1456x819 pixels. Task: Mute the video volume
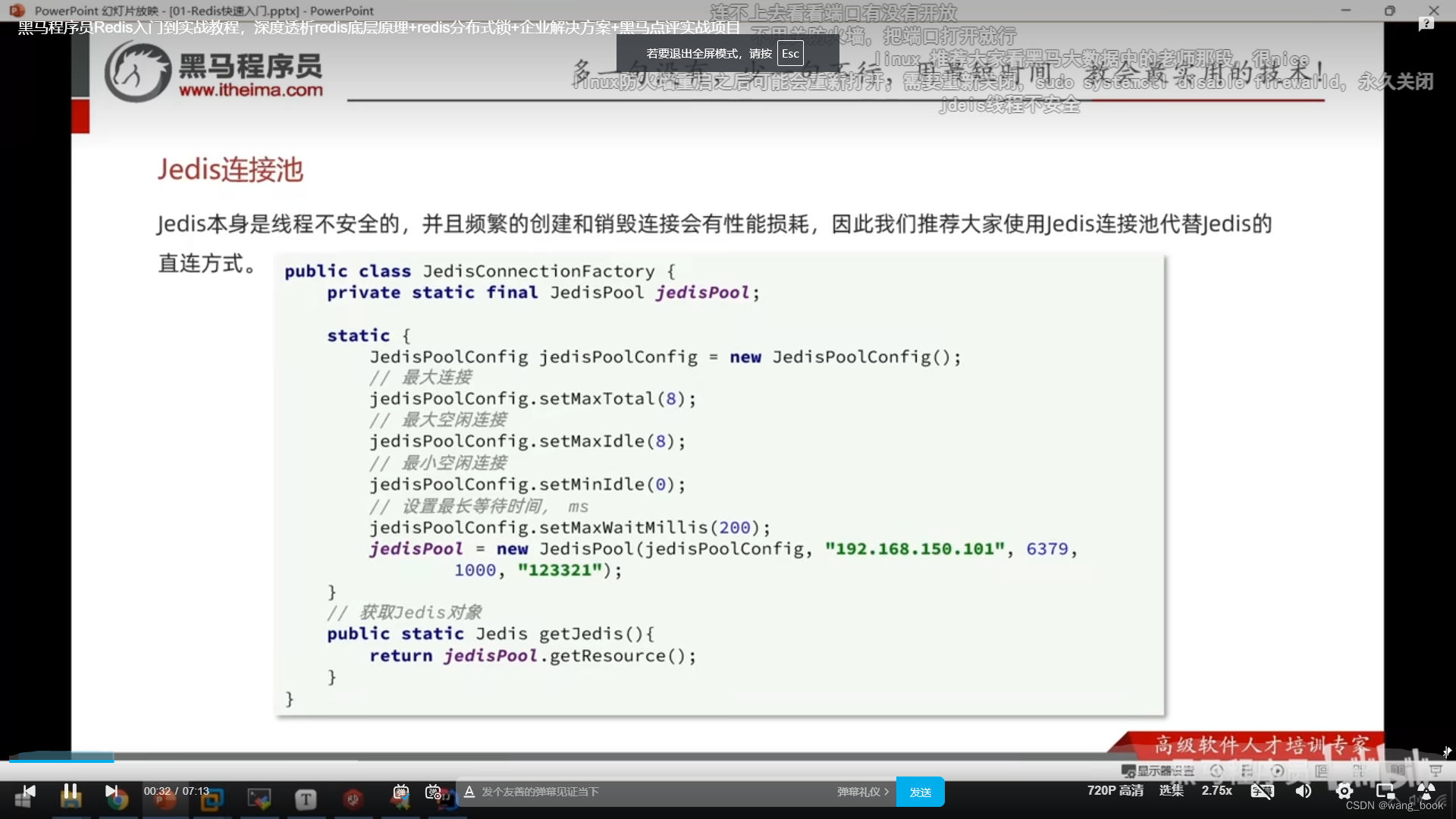[x=1304, y=791]
